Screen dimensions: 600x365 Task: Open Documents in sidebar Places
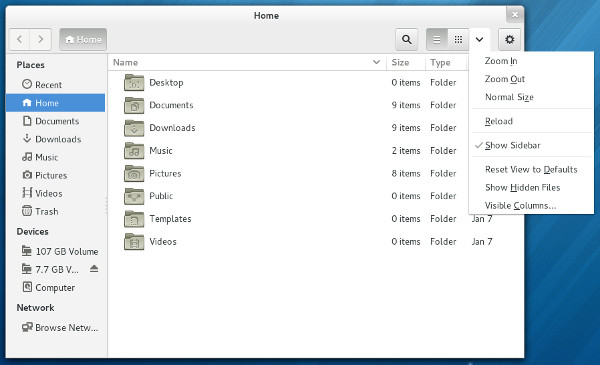tap(55, 121)
